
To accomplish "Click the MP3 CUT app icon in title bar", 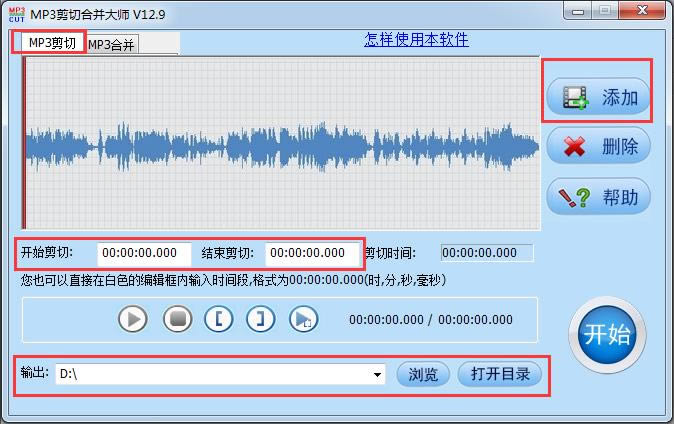I will (17, 14).
